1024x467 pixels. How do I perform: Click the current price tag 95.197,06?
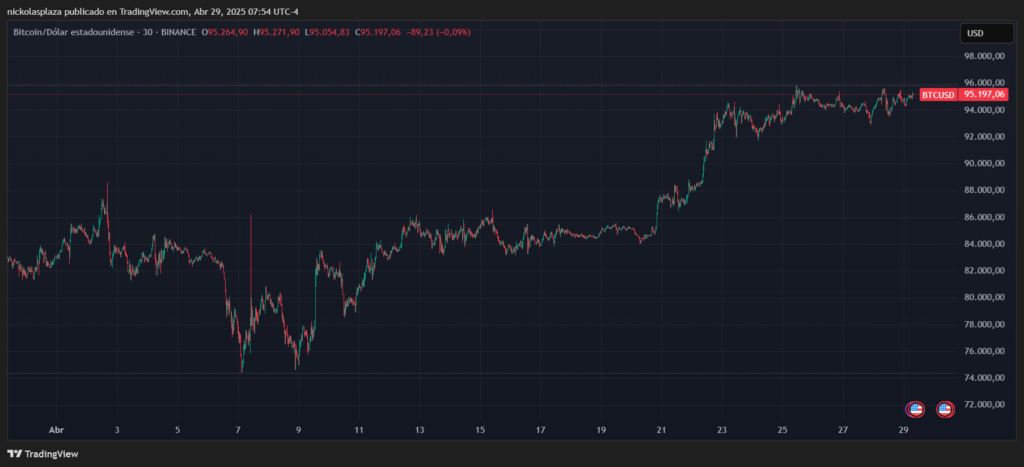984,94
